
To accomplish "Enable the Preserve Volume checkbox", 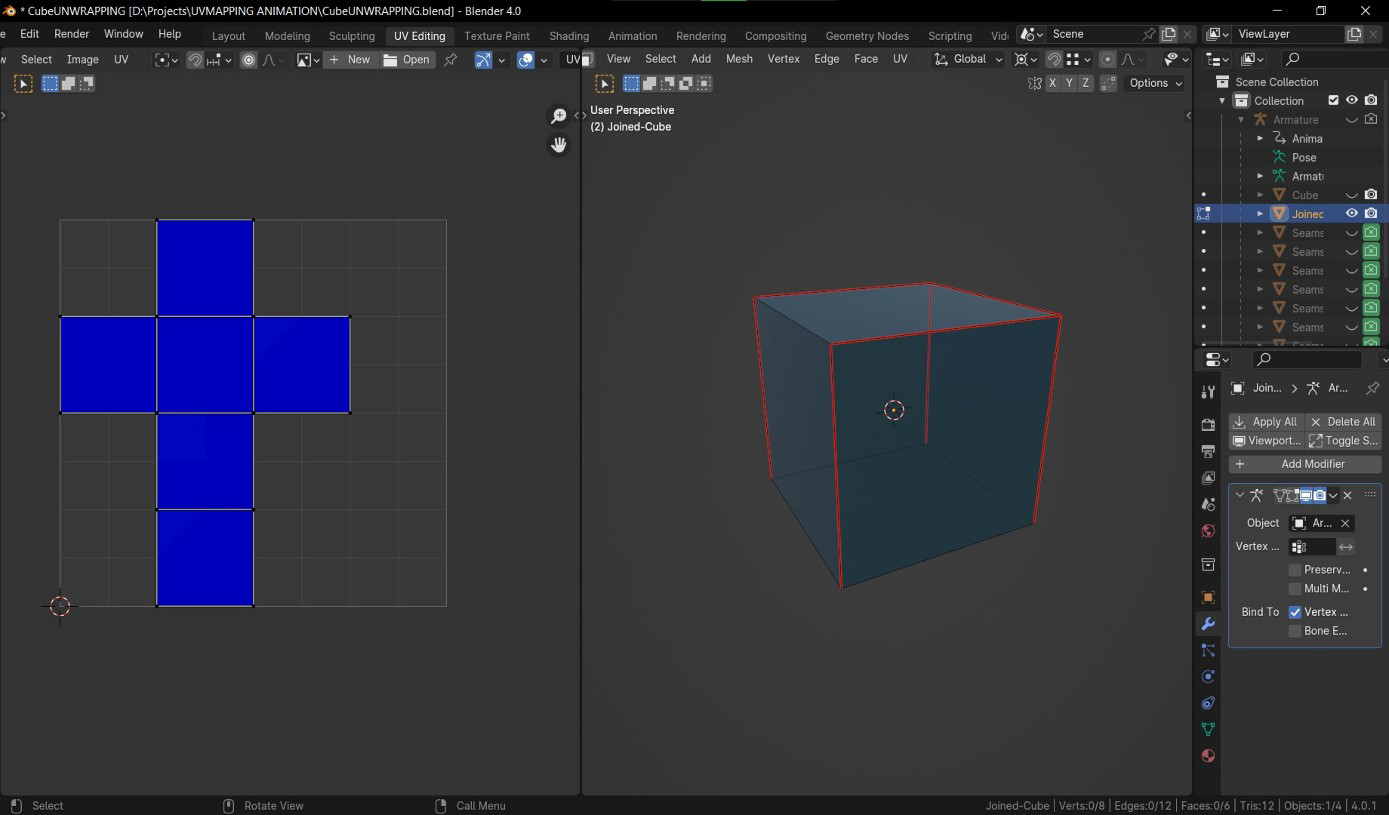I will 1295,570.
